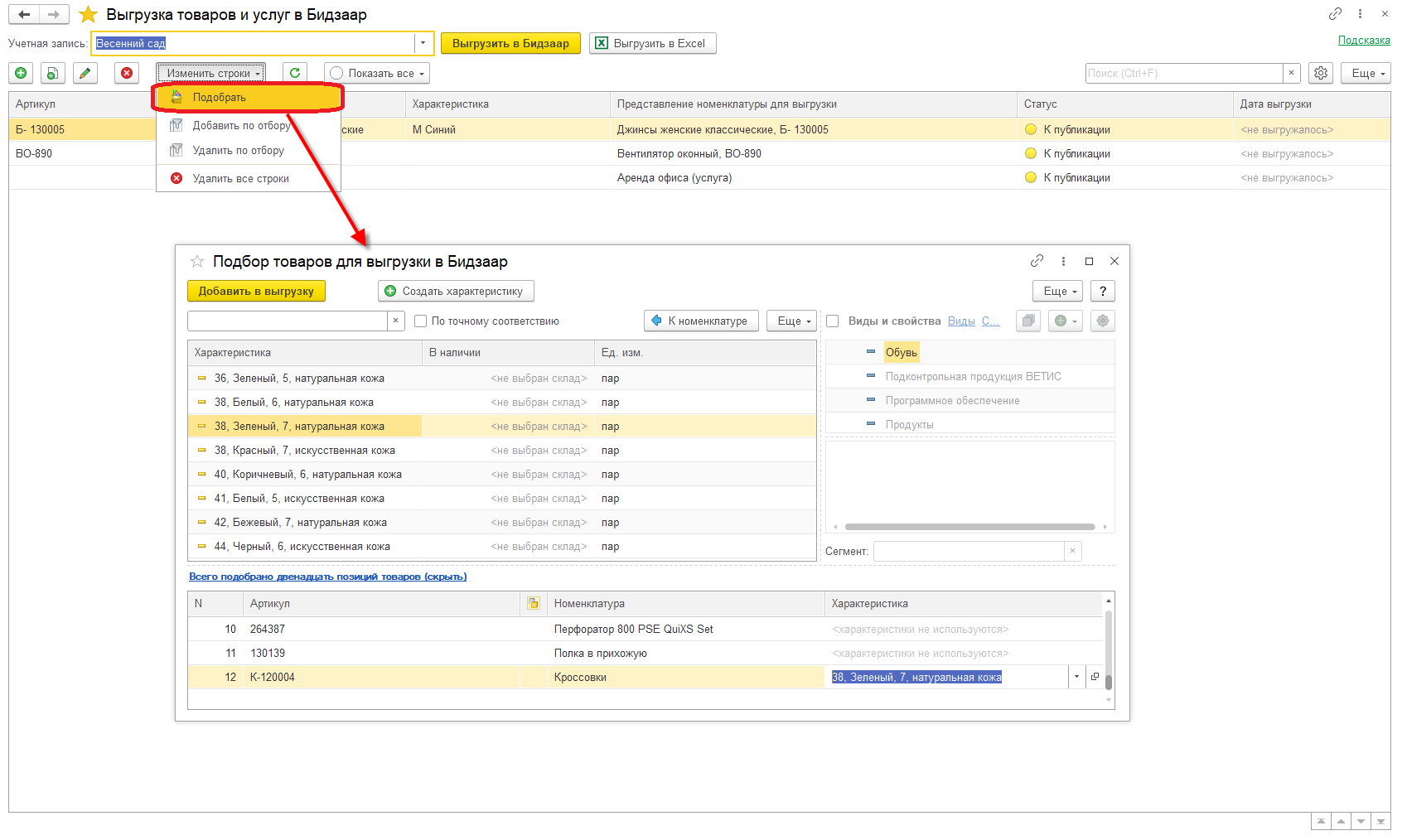Click the Get link chain icon

[x=1335, y=13]
